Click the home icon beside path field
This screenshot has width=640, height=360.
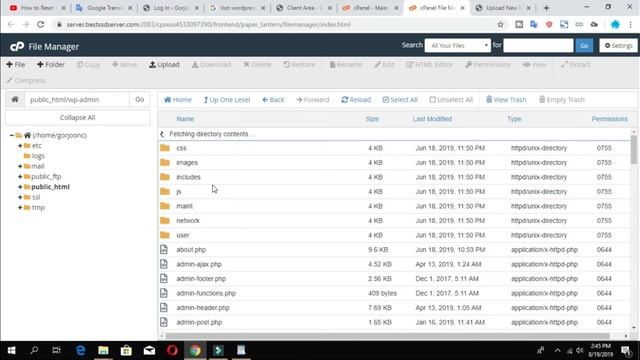point(15,100)
